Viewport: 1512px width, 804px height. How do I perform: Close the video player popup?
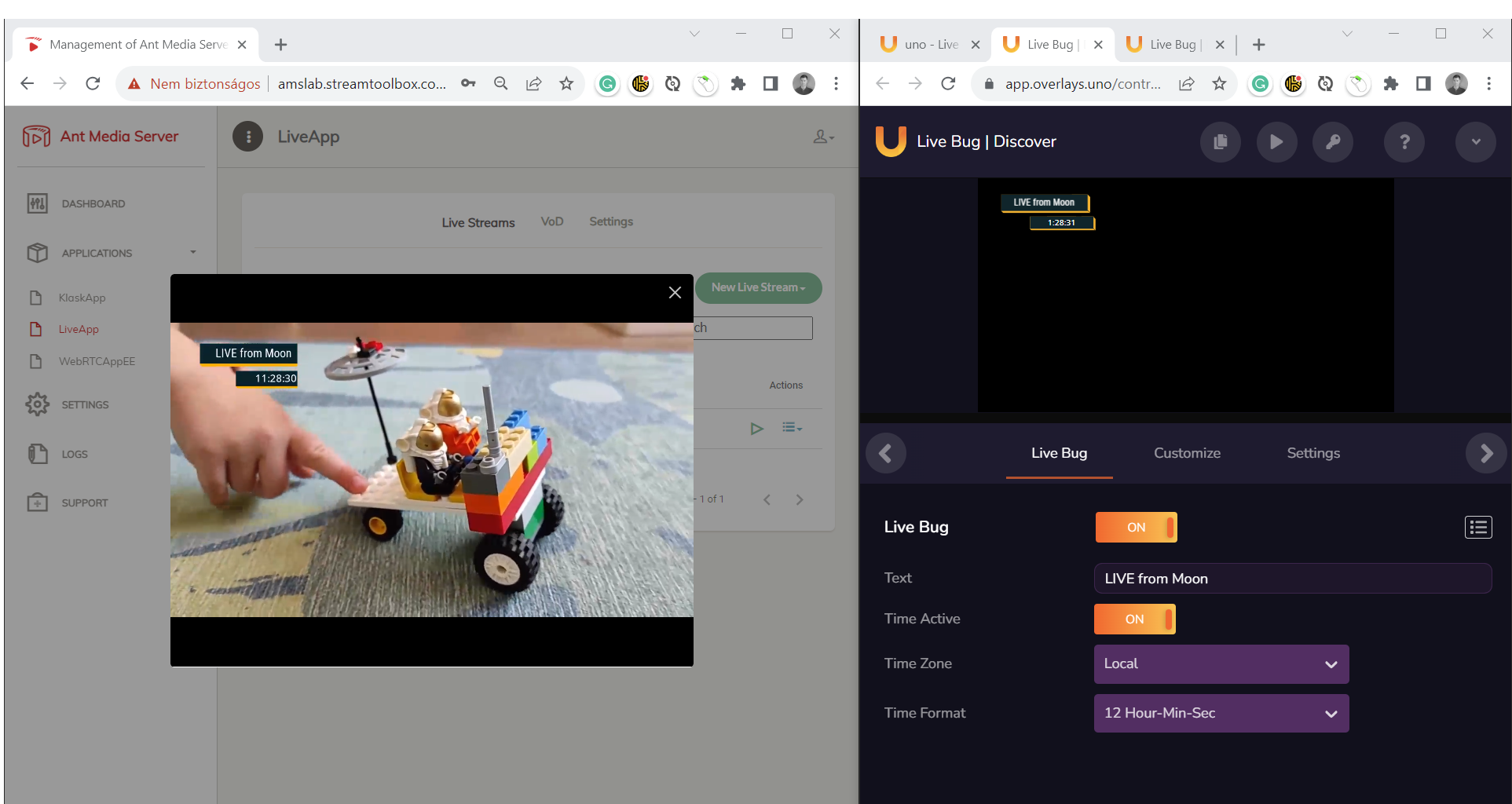click(675, 293)
